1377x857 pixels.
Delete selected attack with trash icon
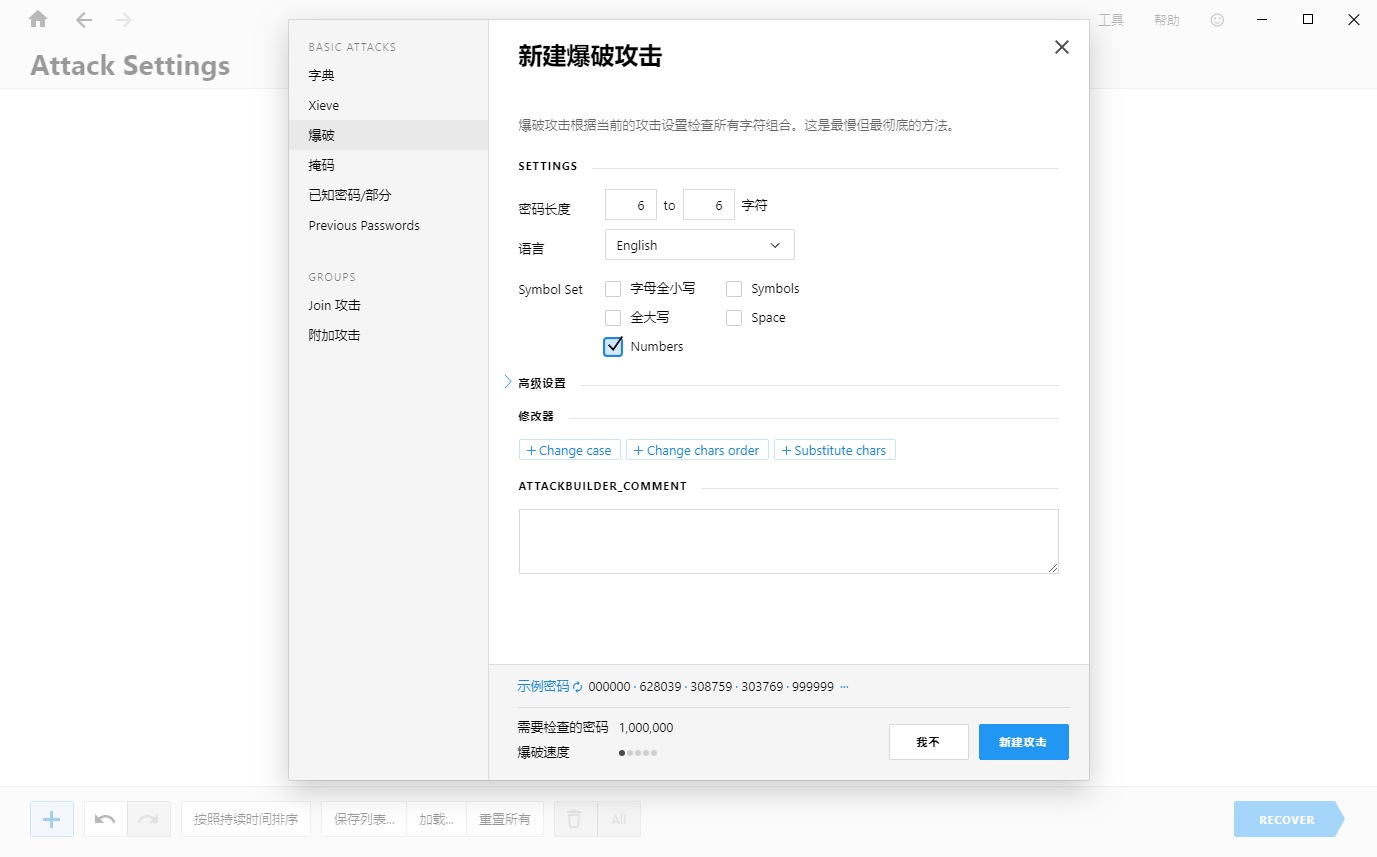click(x=574, y=819)
